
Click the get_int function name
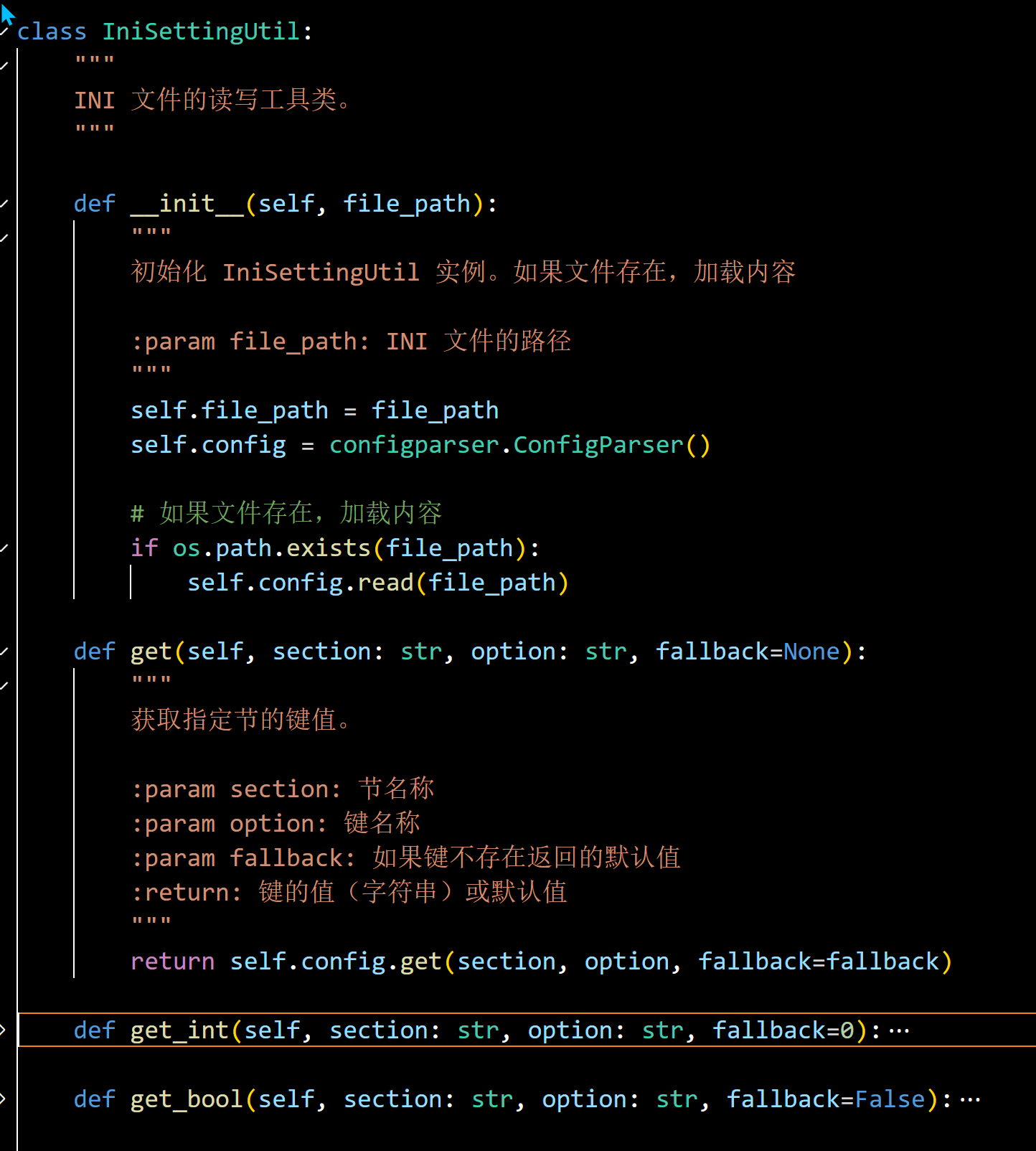(x=179, y=1030)
